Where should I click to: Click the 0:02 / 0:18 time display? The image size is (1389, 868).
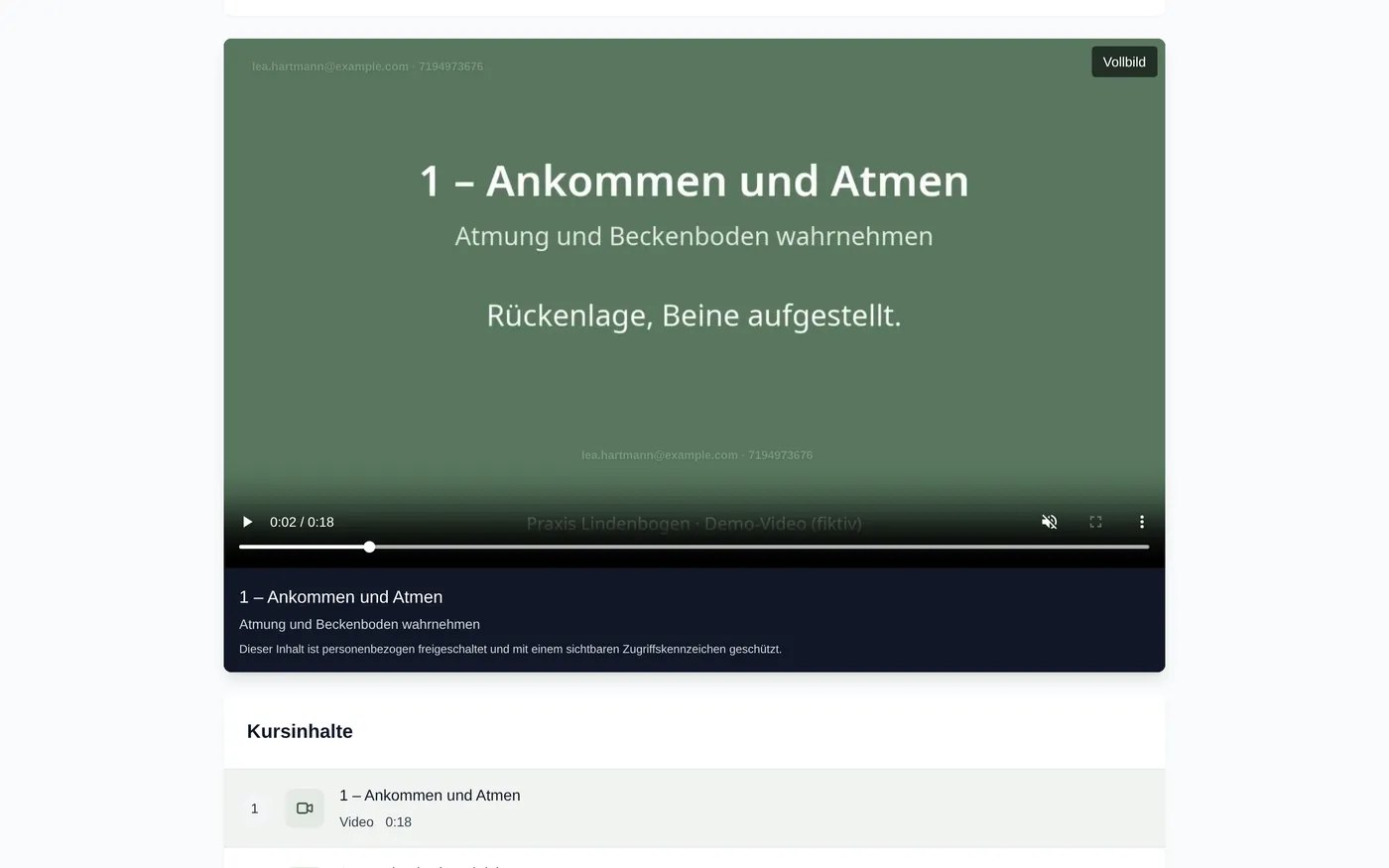click(x=302, y=522)
